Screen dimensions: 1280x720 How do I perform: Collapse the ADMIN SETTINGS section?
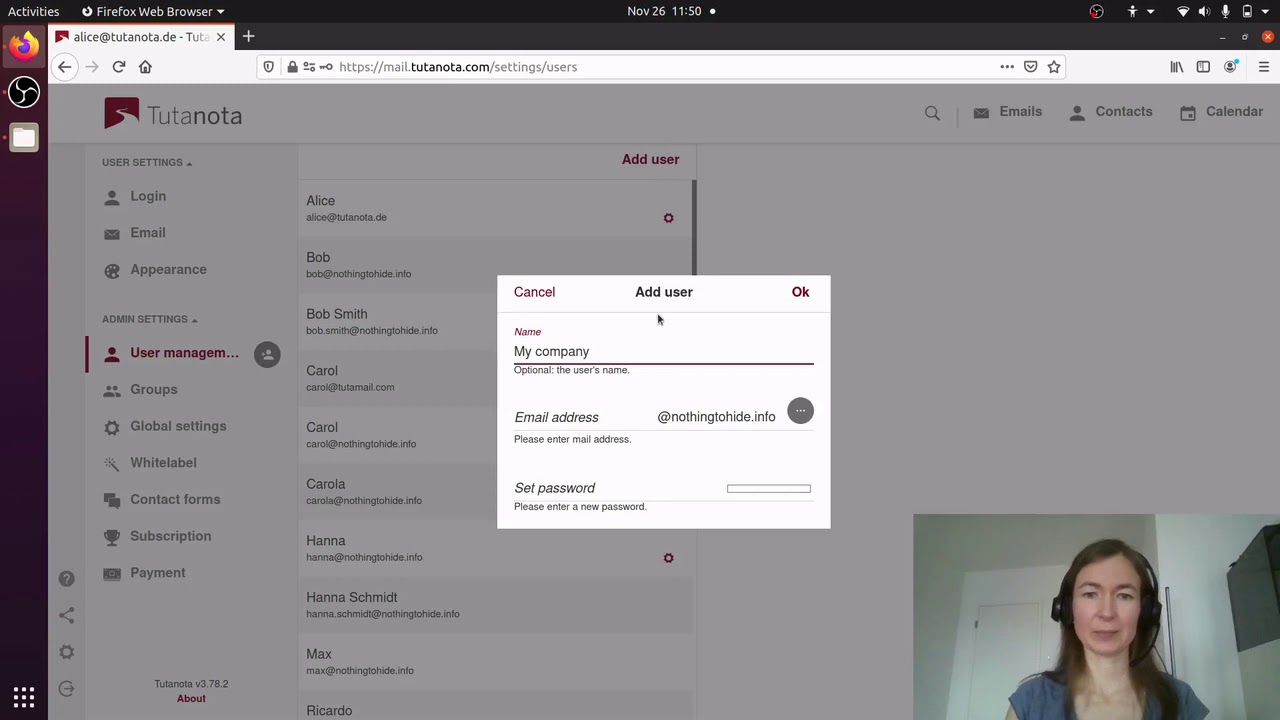tap(149, 319)
